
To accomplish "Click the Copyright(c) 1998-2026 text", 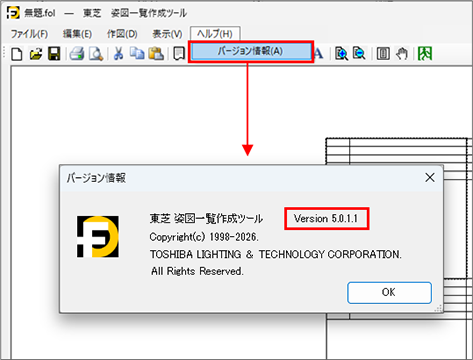I will click(x=204, y=237).
